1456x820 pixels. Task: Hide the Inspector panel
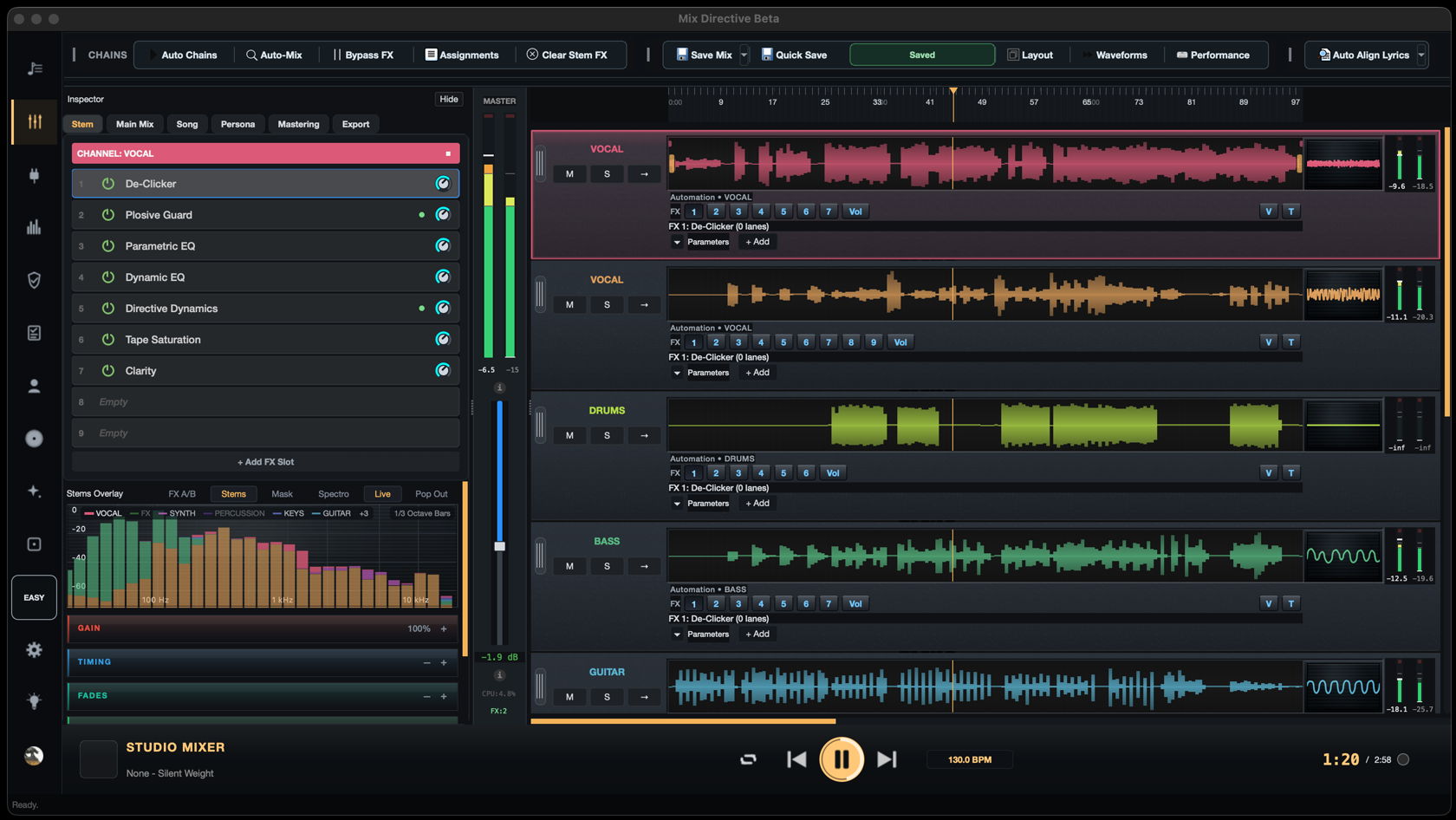[449, 99]
